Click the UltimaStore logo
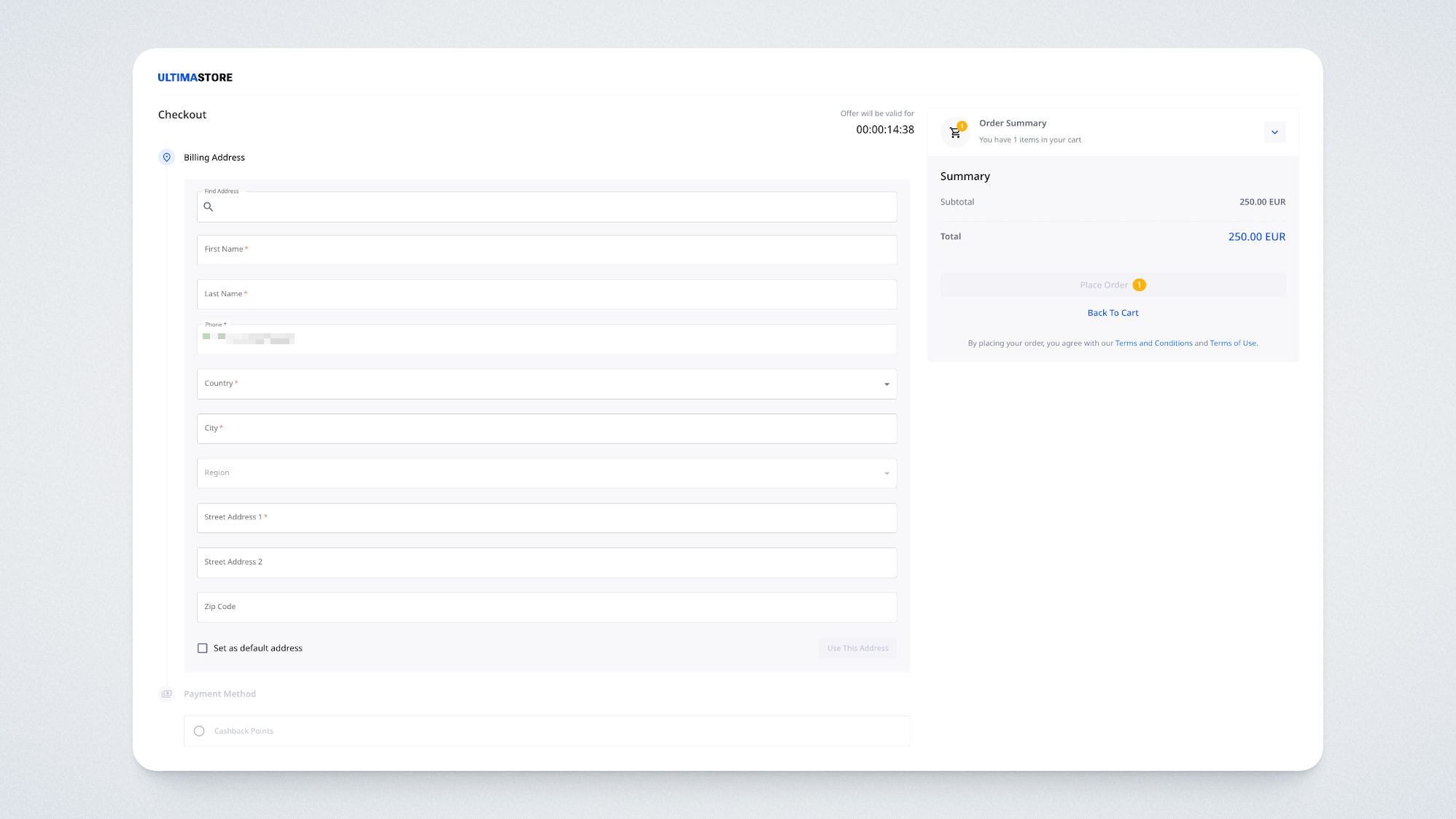Viewport: 1456px width, 819px height. coord(195,77)
